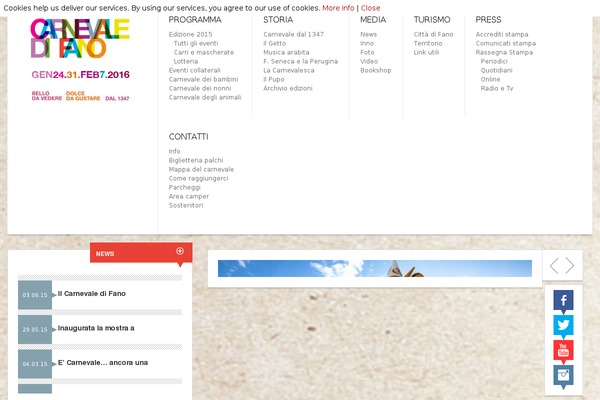Click the plus icon in News header

(180, 251)
